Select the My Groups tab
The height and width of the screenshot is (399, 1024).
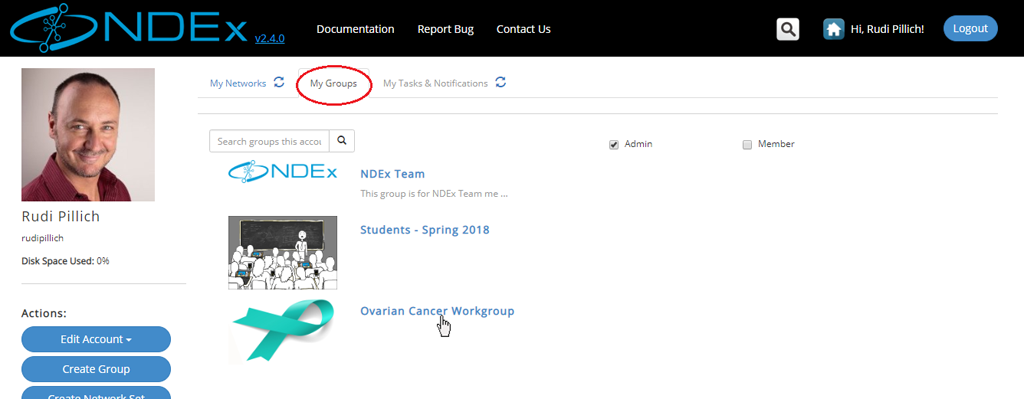(x=333, y=84)
